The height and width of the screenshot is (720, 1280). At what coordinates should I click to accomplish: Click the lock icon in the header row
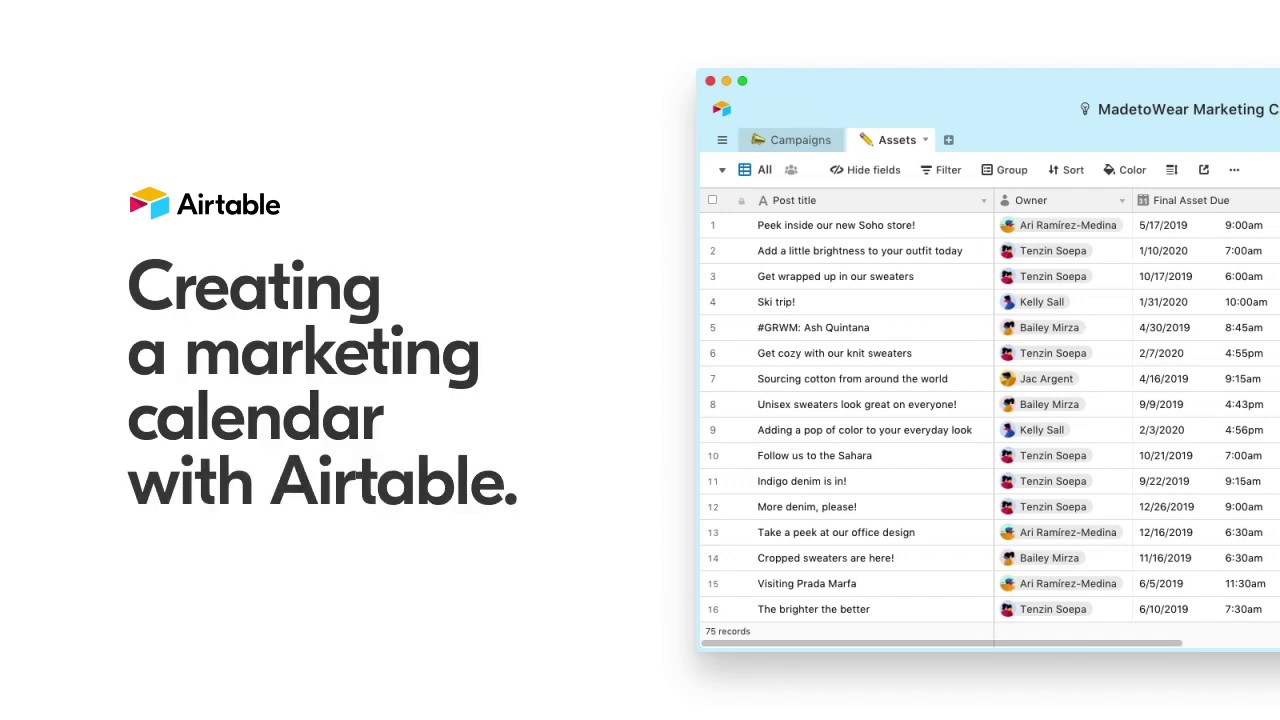coord(741,201)
